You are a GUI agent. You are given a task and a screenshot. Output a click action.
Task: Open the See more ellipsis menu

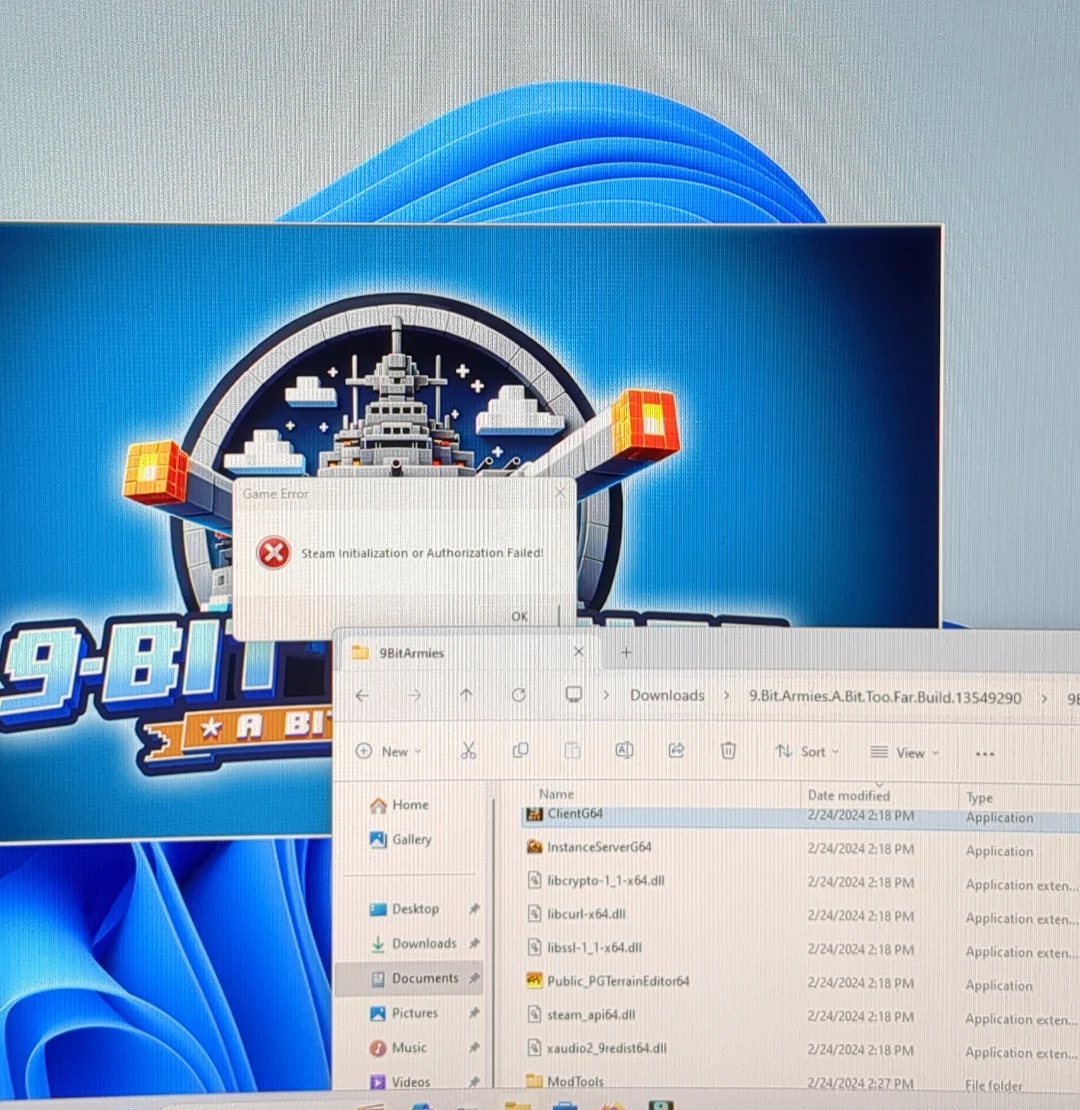[x=984, y=753]
